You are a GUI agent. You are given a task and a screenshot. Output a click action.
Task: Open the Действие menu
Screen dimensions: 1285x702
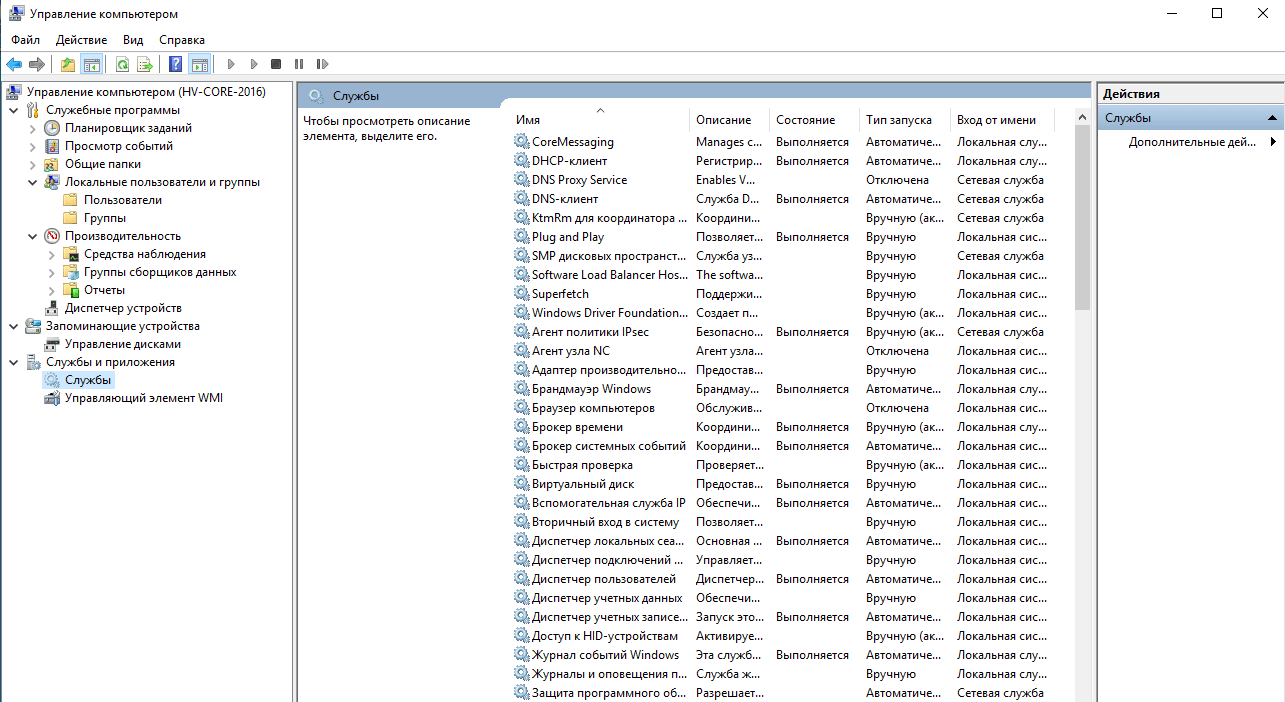click(x=81, y=40)
